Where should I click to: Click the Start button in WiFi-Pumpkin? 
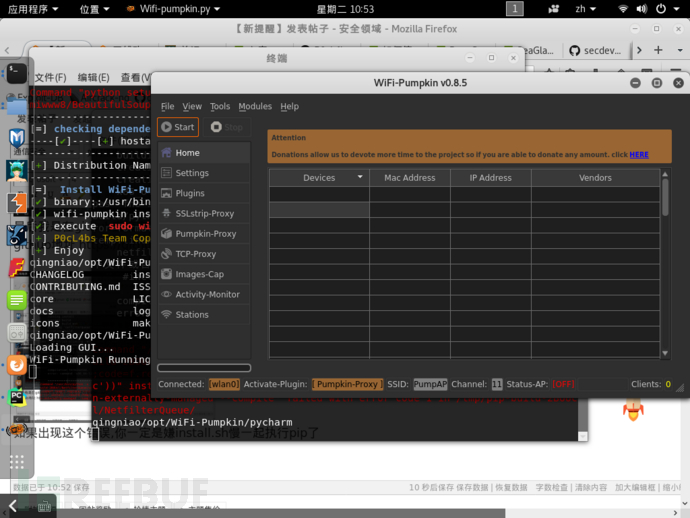tap(178, 127)
